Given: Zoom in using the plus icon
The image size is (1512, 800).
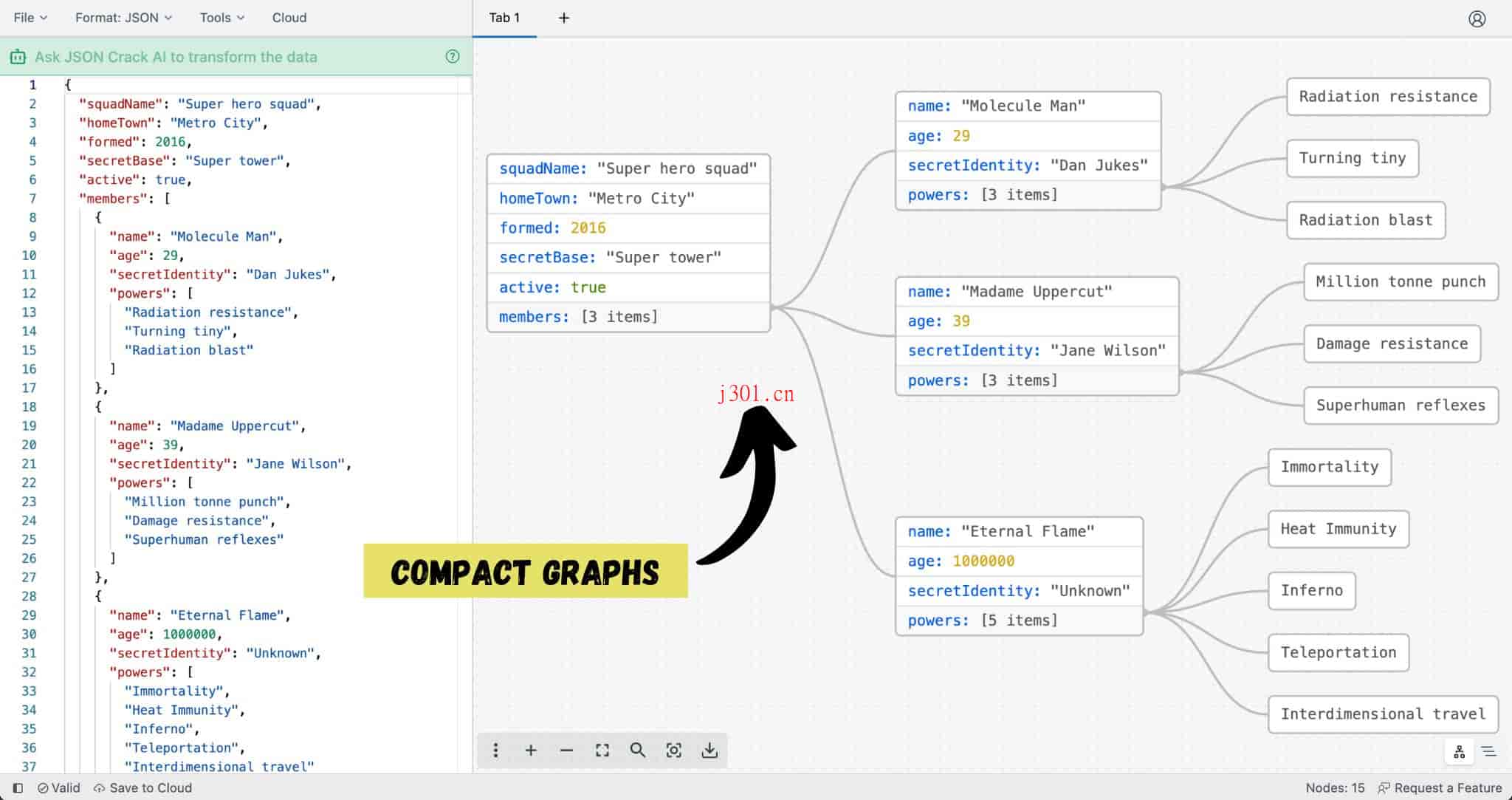Looking at the screenshot, I should [x=531, y=750].
